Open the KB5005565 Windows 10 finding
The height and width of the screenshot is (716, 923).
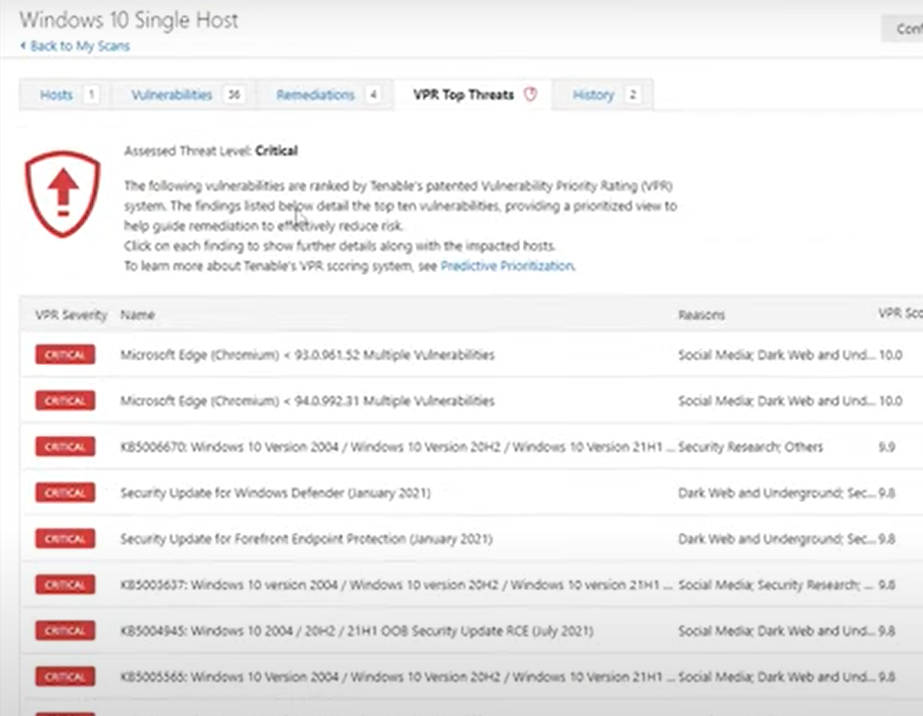point(397,676)
